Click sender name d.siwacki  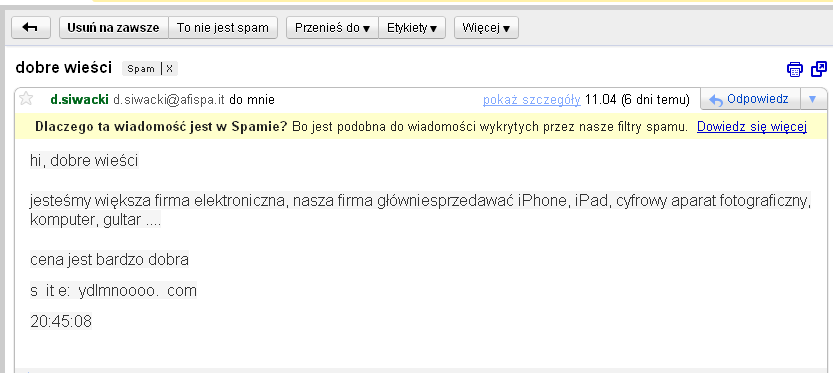(x=79, y=99)
